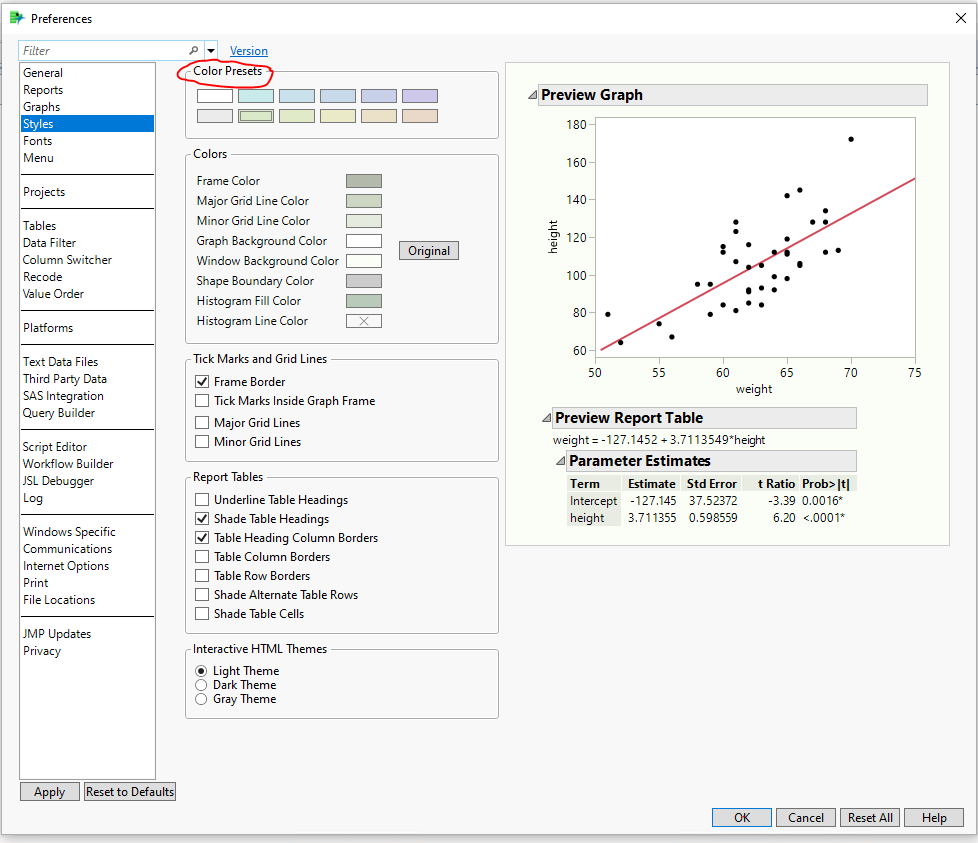The width and height of the screenshot is (978, 843).
Task: Click the Version link
Action: point(248,50)
